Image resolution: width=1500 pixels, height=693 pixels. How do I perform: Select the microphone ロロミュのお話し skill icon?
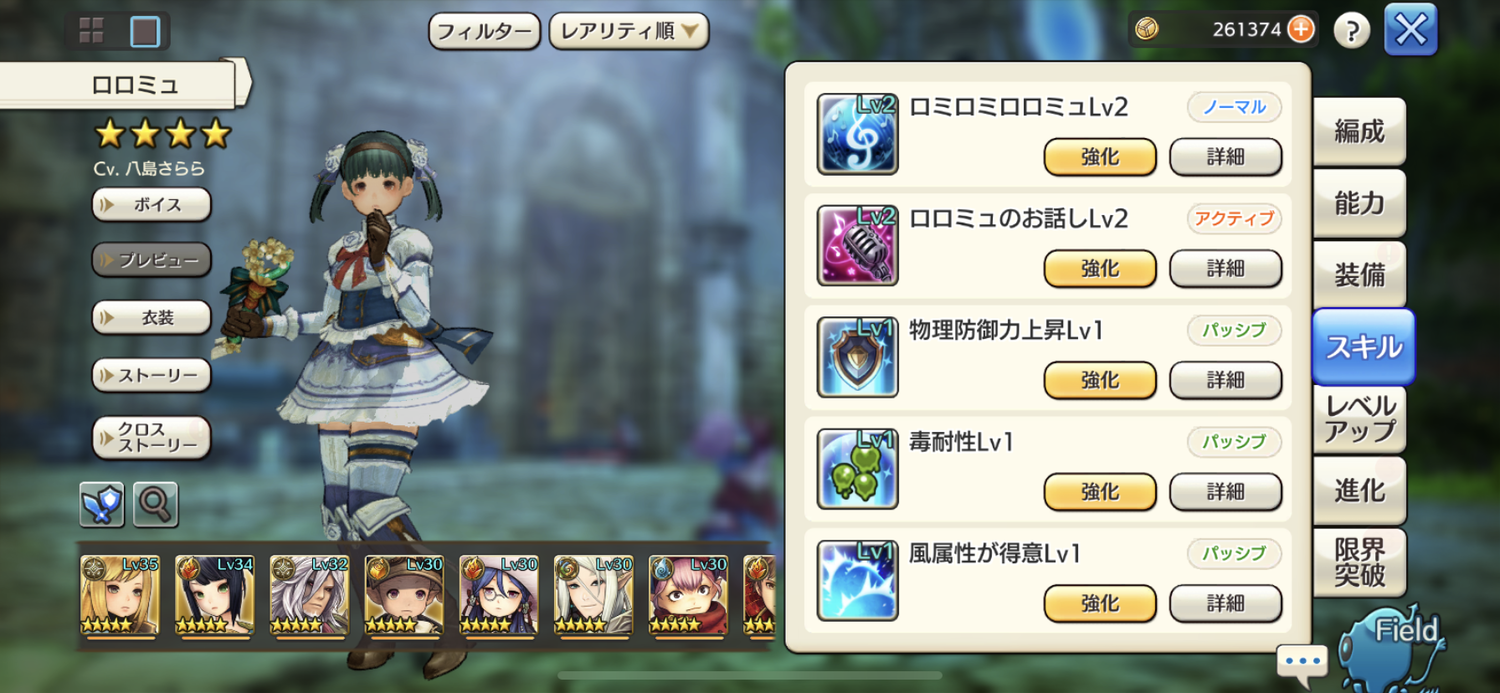[x=857, y=246]
